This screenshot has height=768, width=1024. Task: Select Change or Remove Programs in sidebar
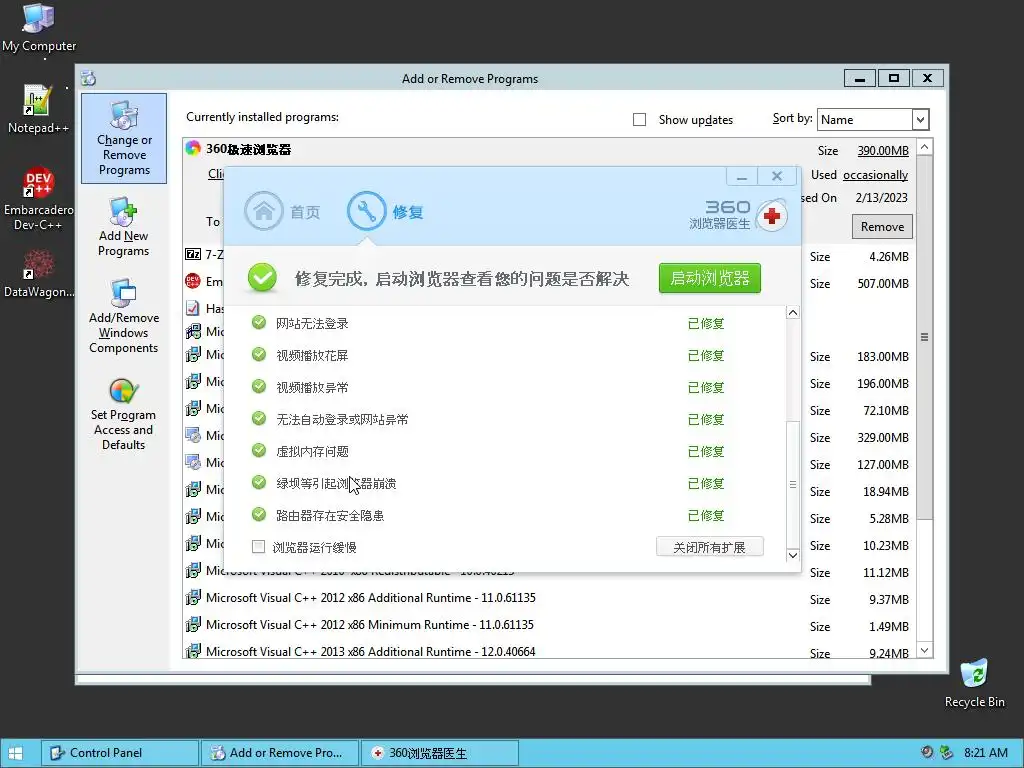[124, 138]
